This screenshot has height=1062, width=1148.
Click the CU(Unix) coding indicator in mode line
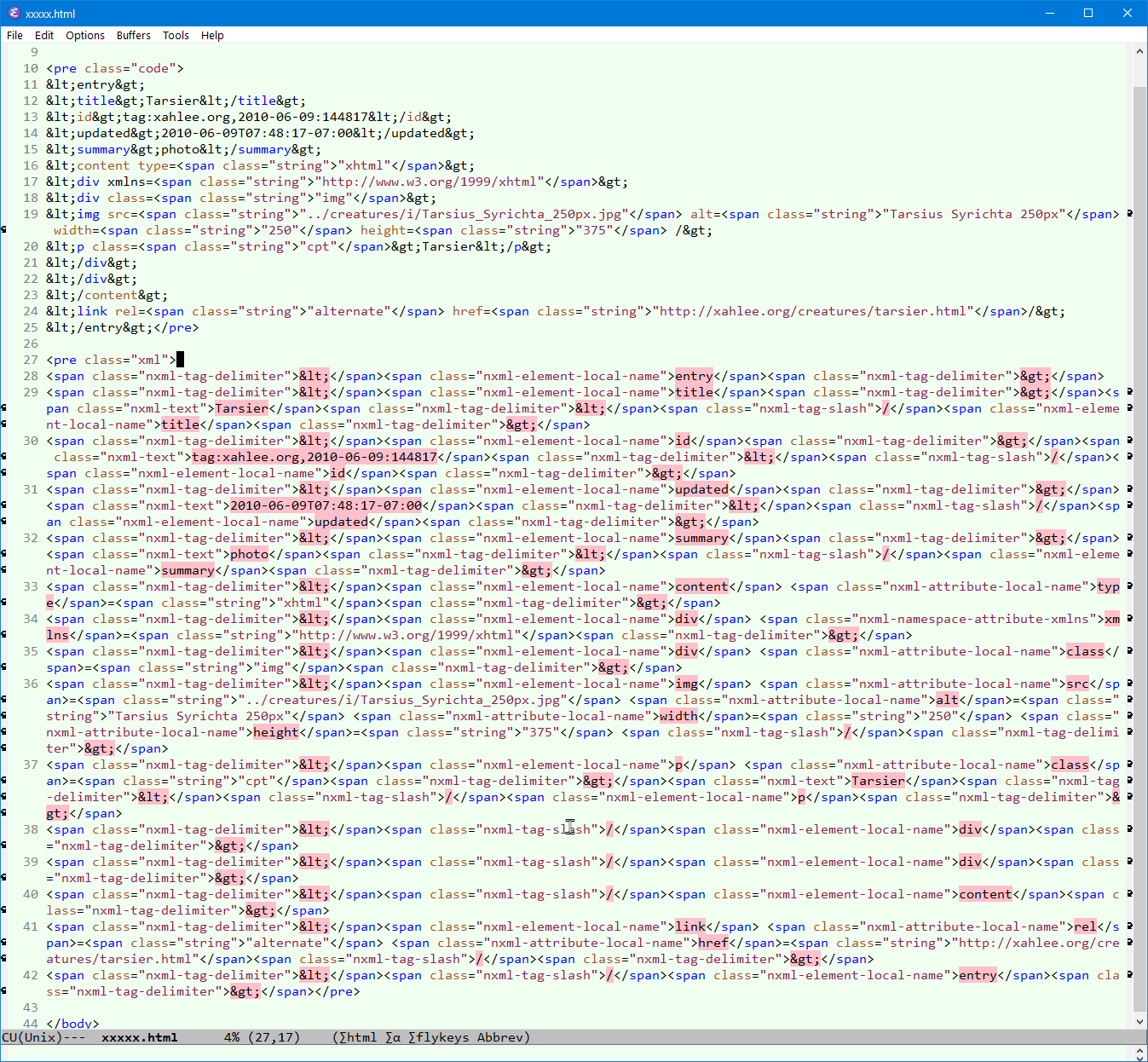[32, 1037]
